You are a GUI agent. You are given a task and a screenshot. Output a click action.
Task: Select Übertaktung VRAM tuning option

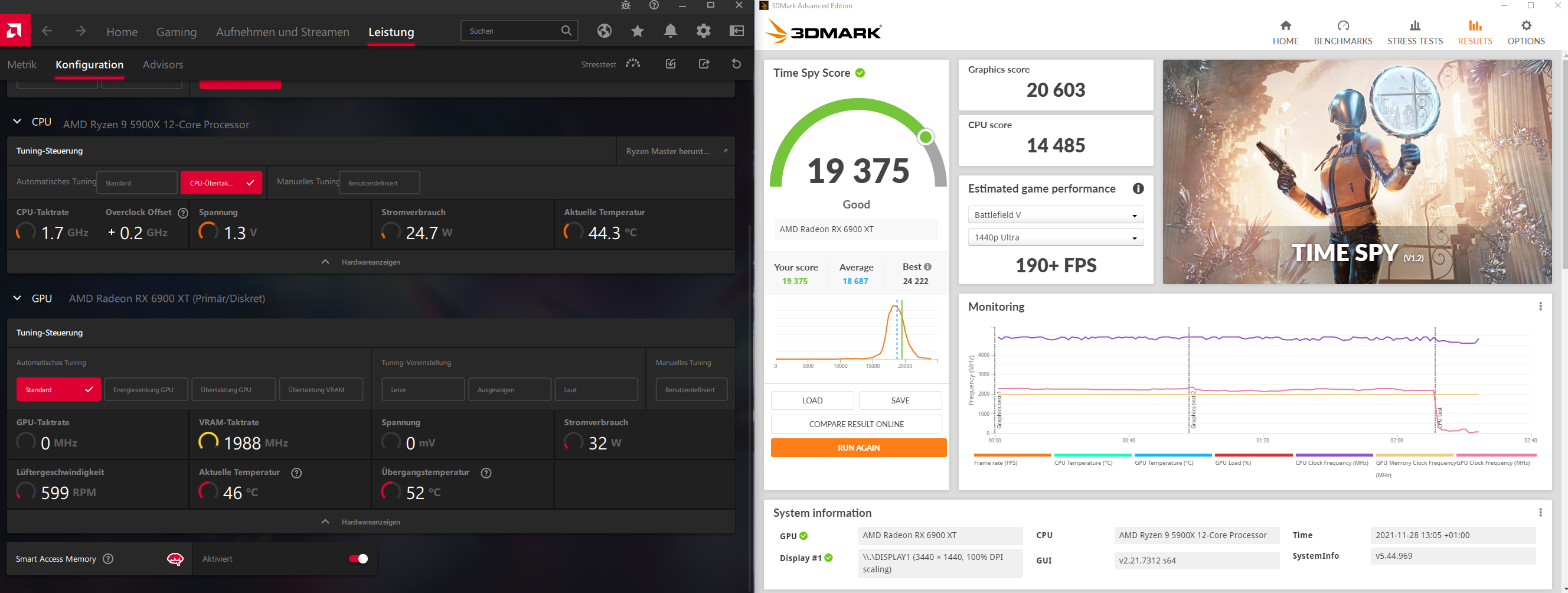tap(321, 390)
